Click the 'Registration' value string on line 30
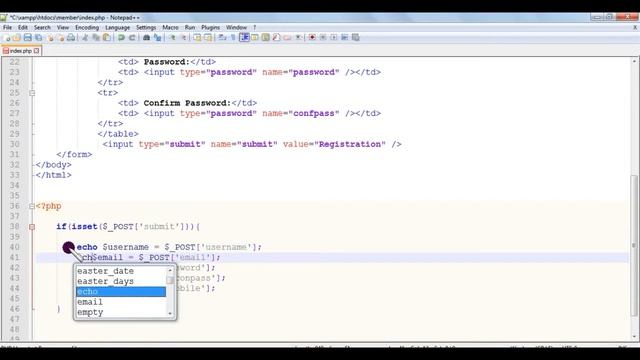 tap(350, 144)
